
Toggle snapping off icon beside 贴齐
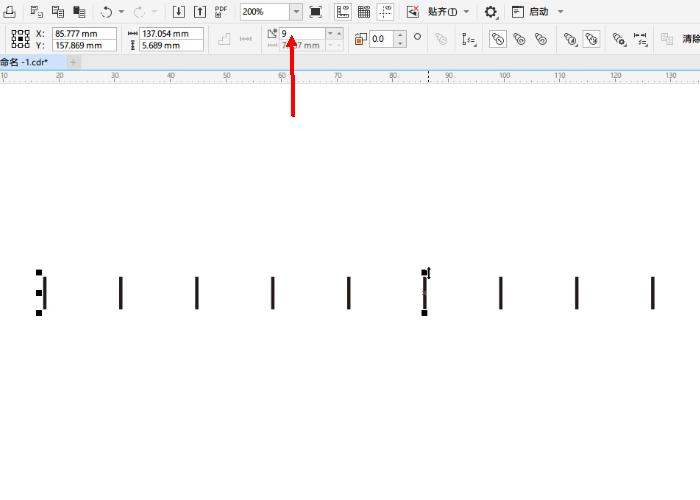pyautogui.click(x=413, y=12)
